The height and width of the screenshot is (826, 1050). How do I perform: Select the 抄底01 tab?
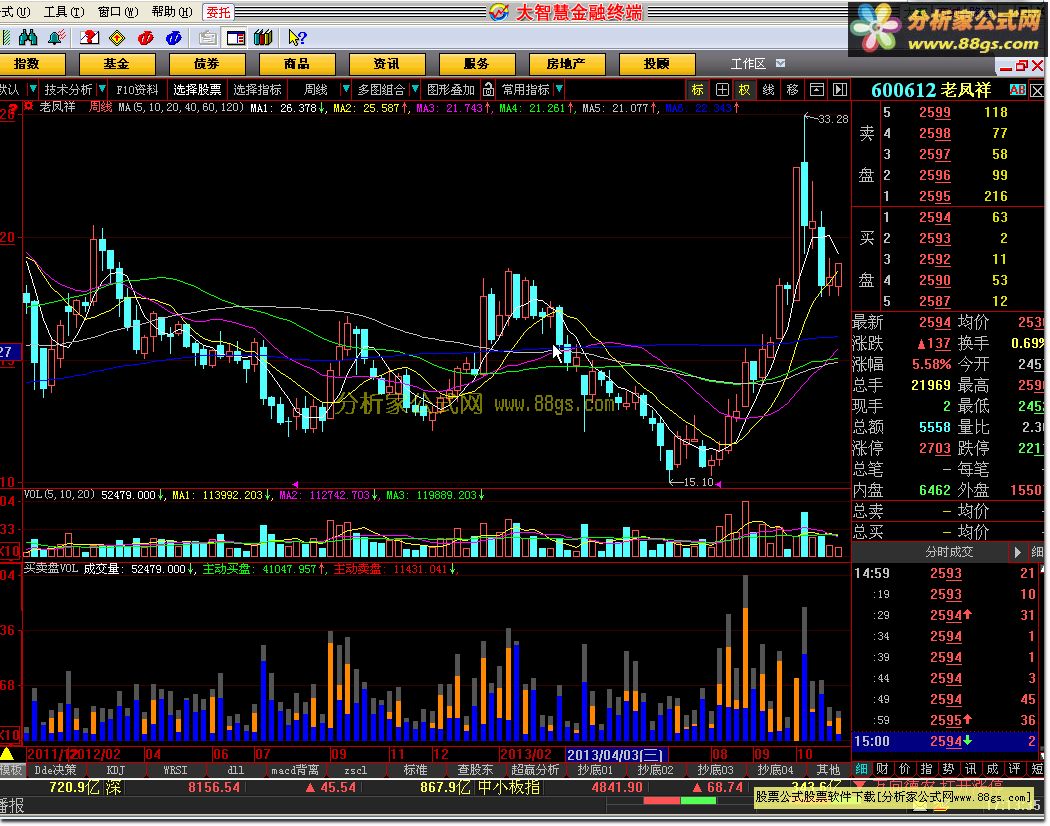595,770
